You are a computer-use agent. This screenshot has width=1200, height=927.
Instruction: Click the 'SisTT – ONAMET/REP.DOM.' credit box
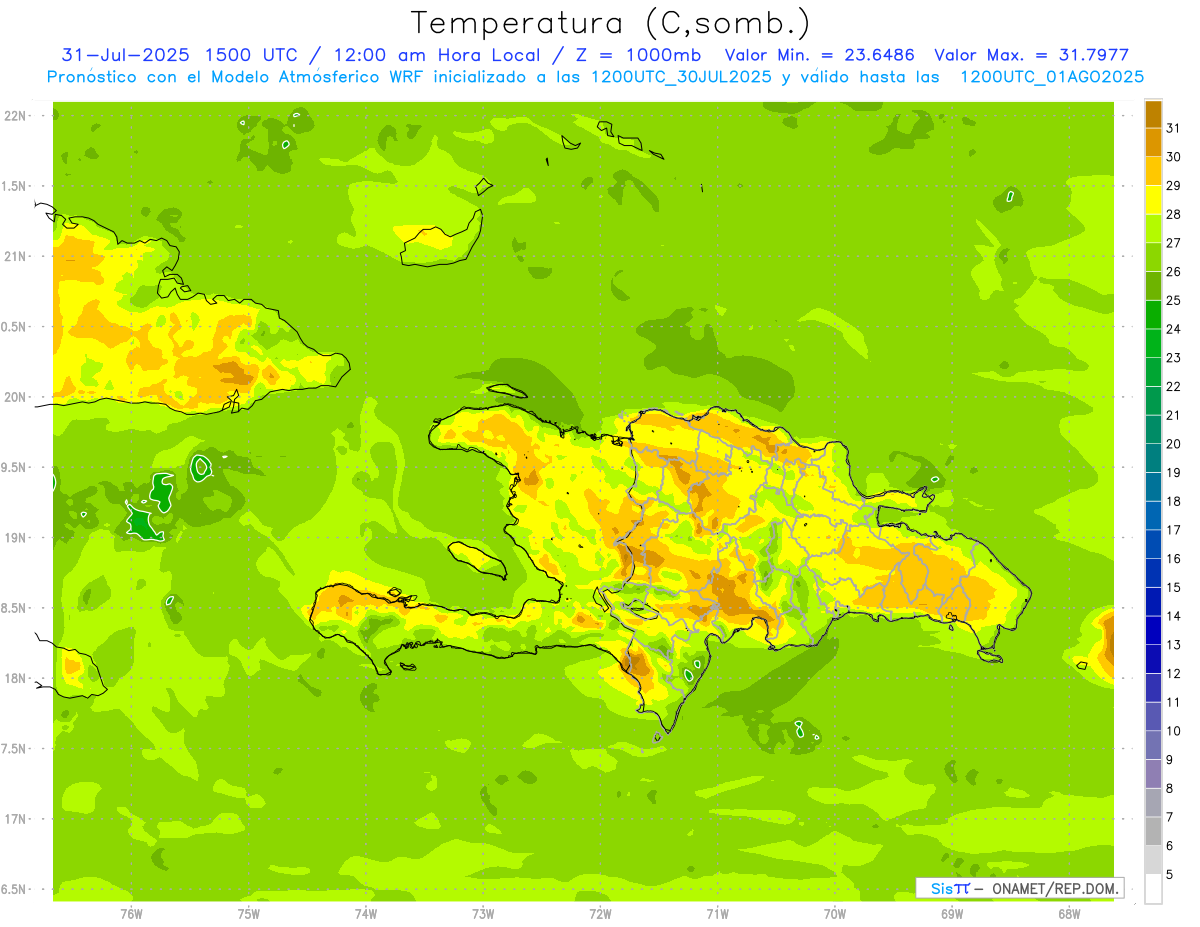pos(1020,888)
